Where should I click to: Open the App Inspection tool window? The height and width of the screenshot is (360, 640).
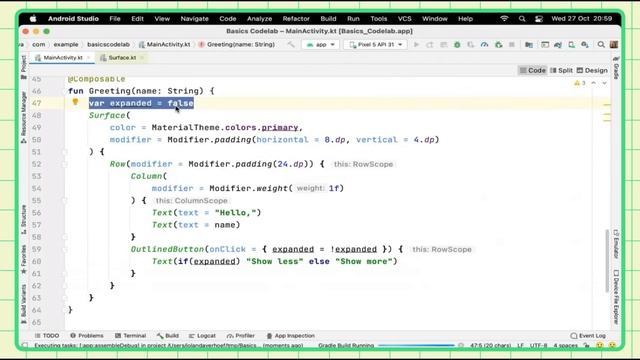[290, 336]
